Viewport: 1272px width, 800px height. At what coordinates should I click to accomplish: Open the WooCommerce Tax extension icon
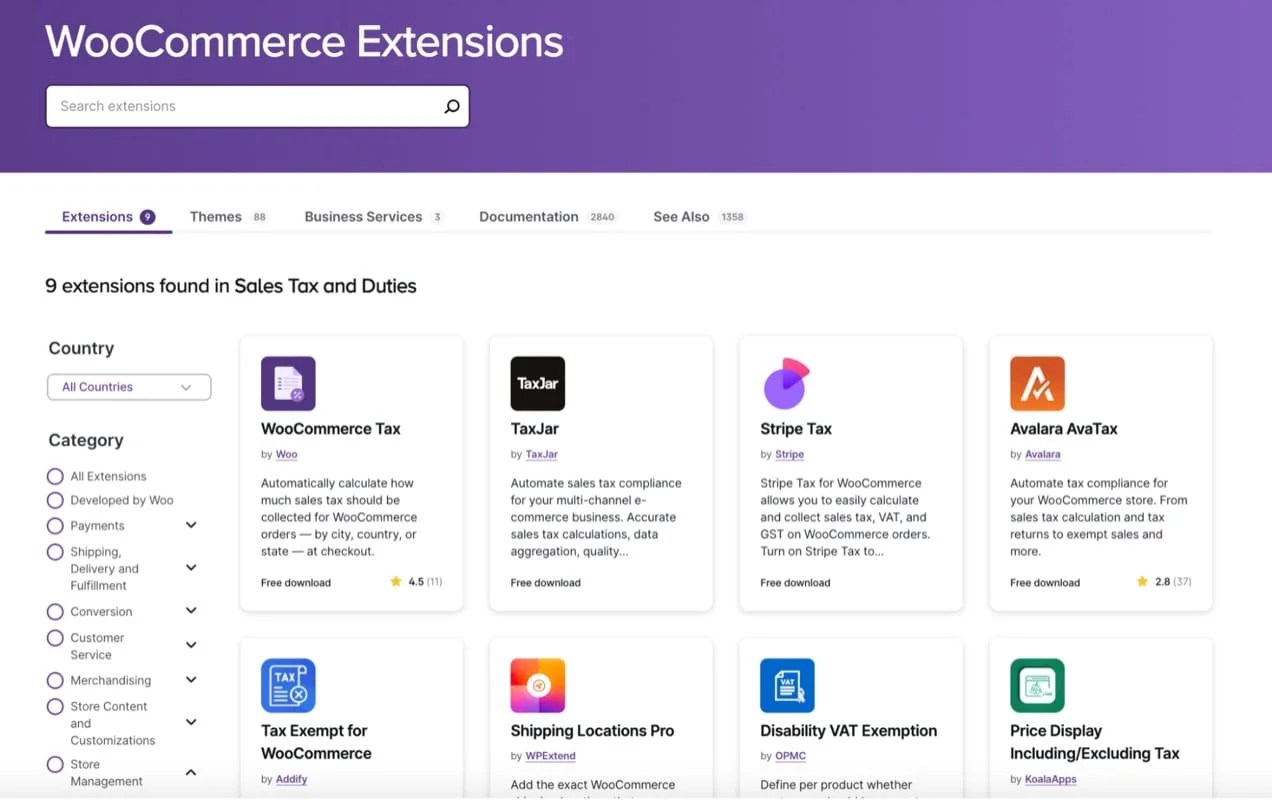pyautogui.click(x=288, y=383)
